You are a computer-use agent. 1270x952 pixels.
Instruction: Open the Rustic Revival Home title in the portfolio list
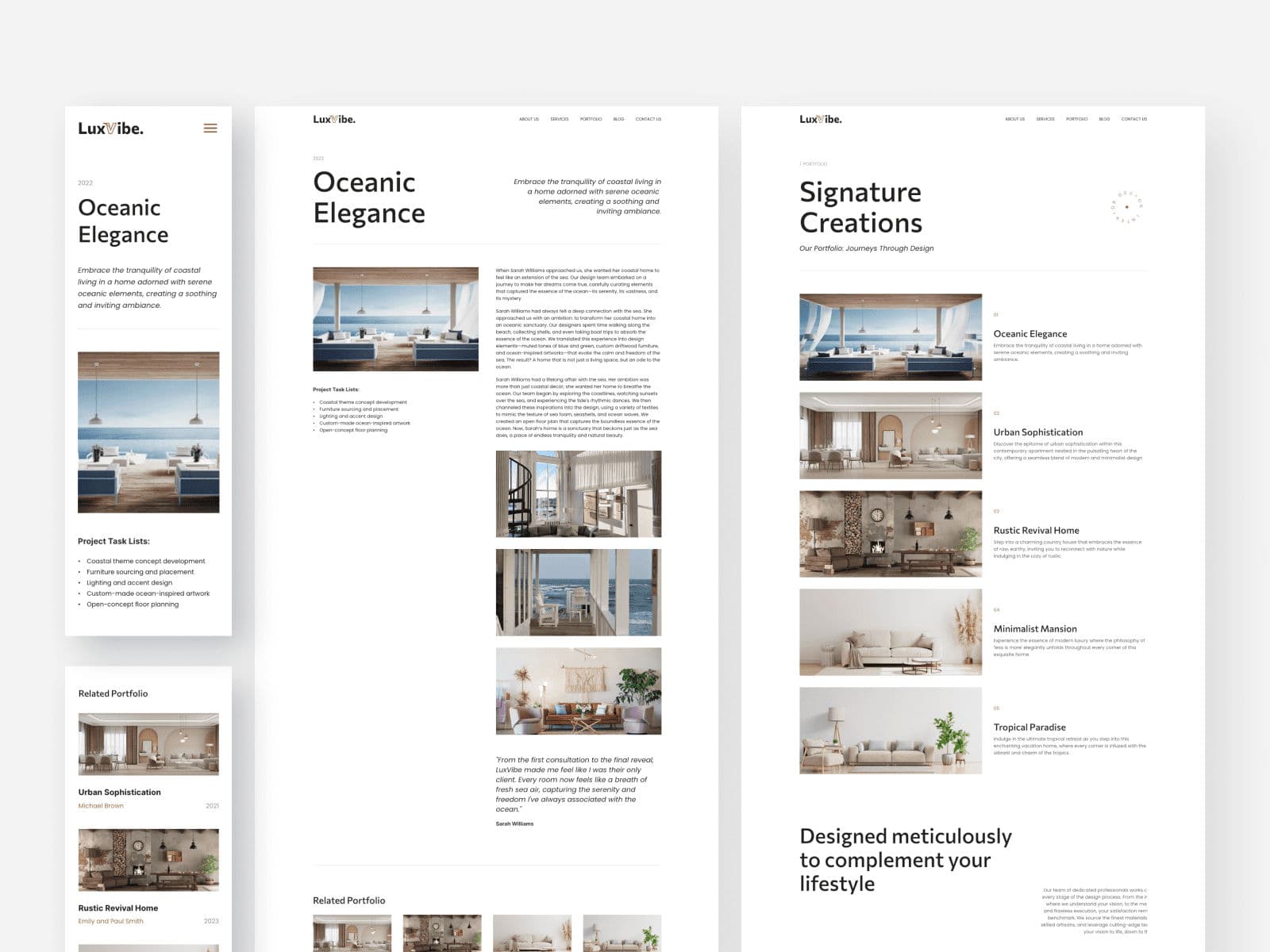(1036, 531)
